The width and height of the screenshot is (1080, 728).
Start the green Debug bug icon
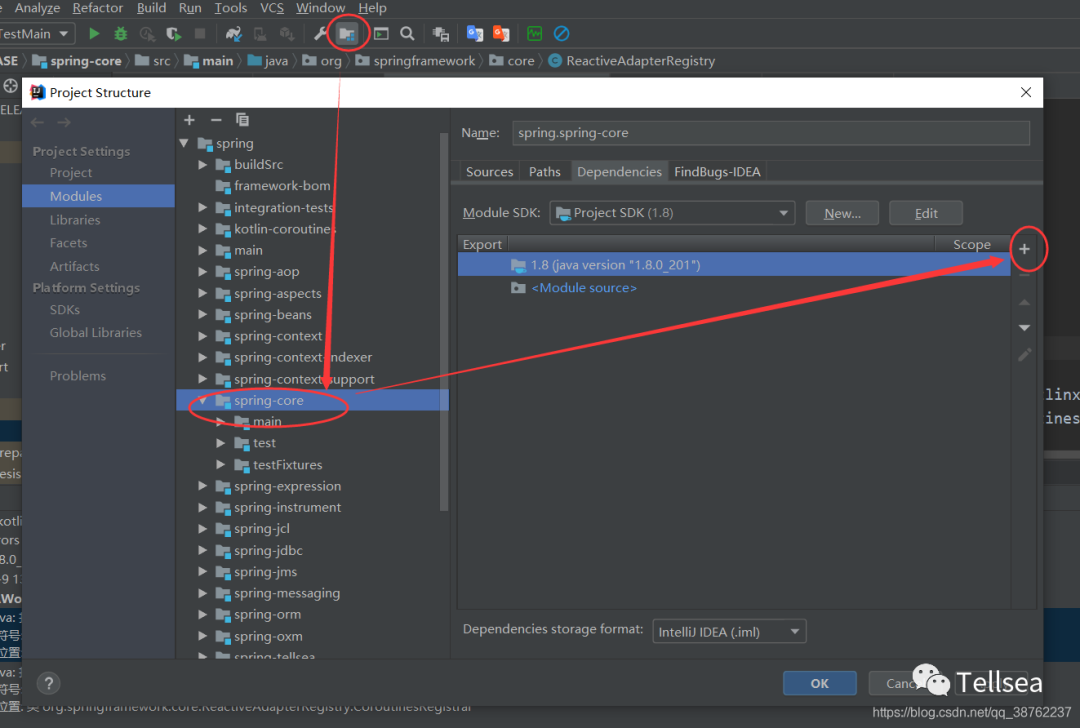(121, 33)
